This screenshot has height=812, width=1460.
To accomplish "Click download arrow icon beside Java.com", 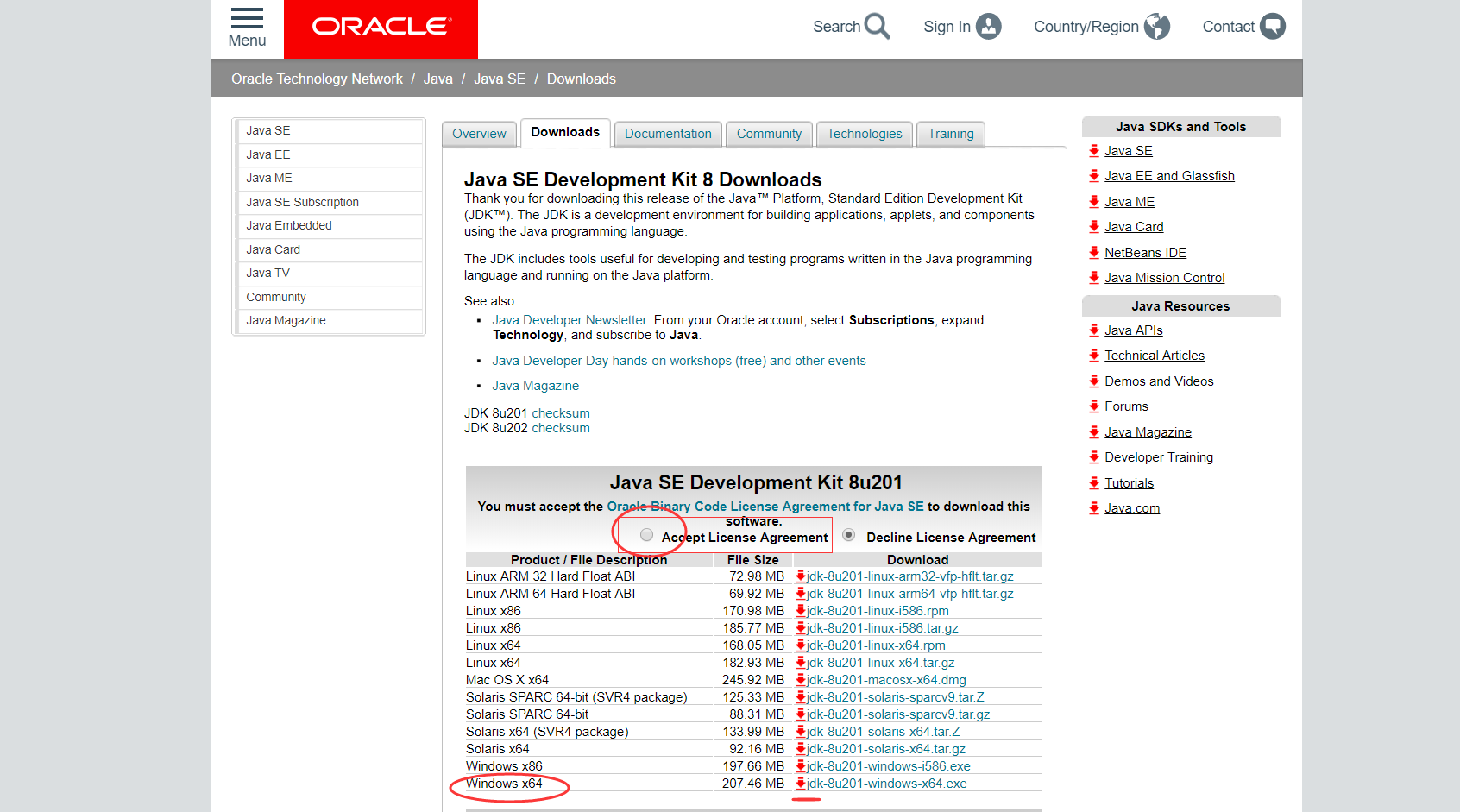I will (x=1094, y=507).
